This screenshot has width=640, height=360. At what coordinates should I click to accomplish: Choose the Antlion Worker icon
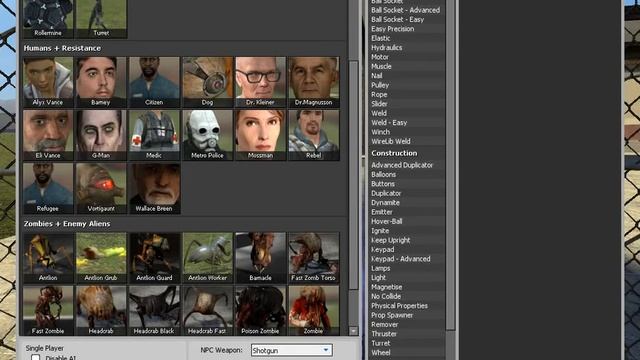pos(207,258)
